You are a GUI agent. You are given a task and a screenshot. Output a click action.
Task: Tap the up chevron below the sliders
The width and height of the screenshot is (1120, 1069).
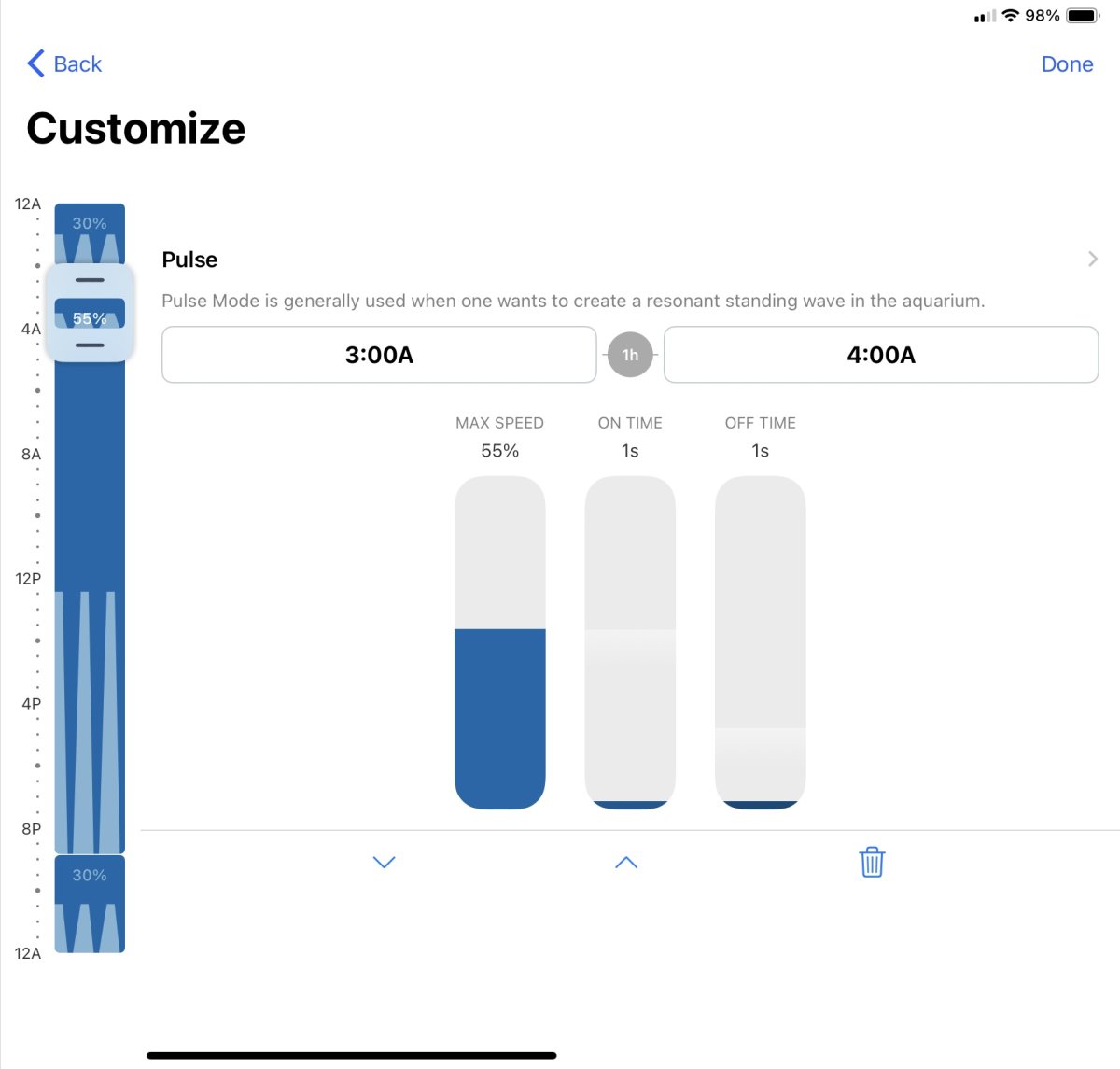[x=626, y=863]
